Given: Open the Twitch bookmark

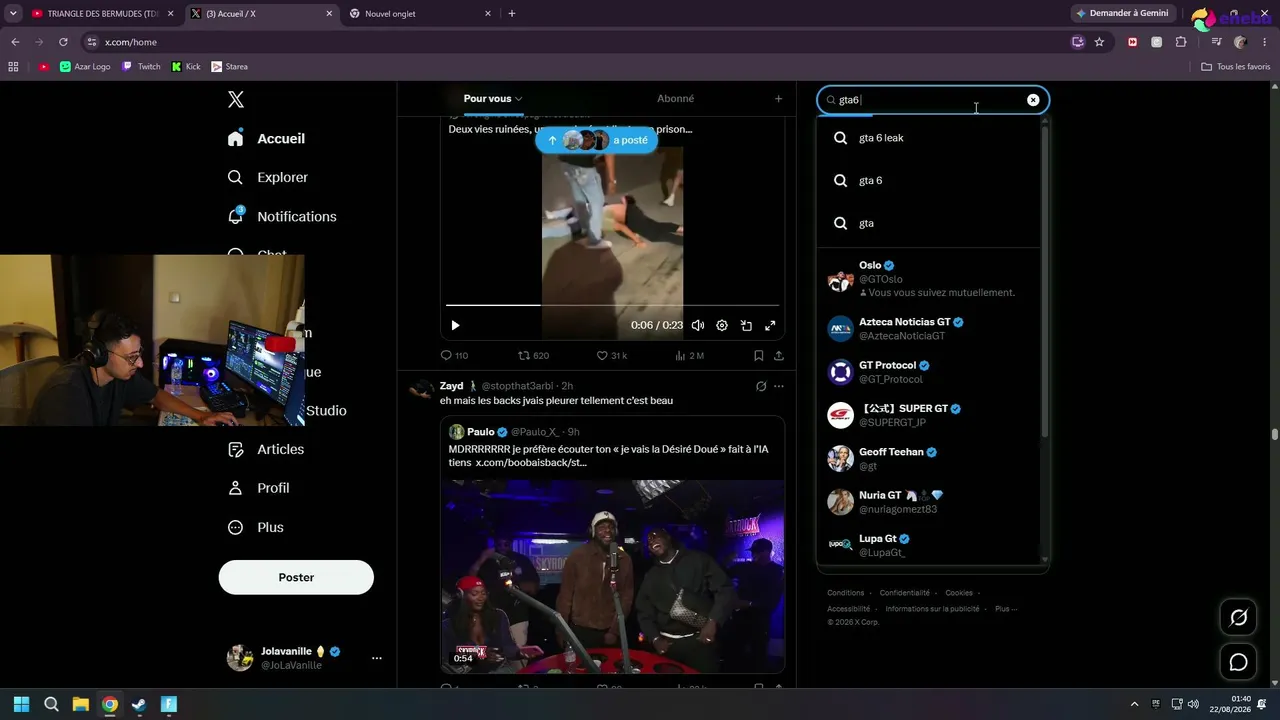Looking at the screenshot, I should [x=141, y=67].
